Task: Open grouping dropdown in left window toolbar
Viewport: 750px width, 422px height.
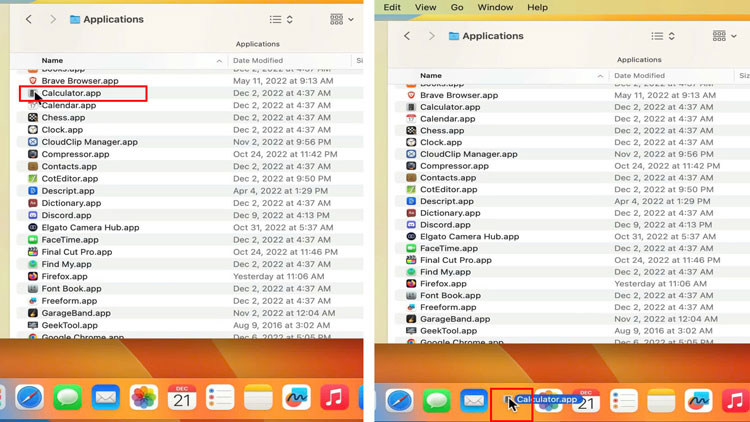Action: tap(342, 19)
